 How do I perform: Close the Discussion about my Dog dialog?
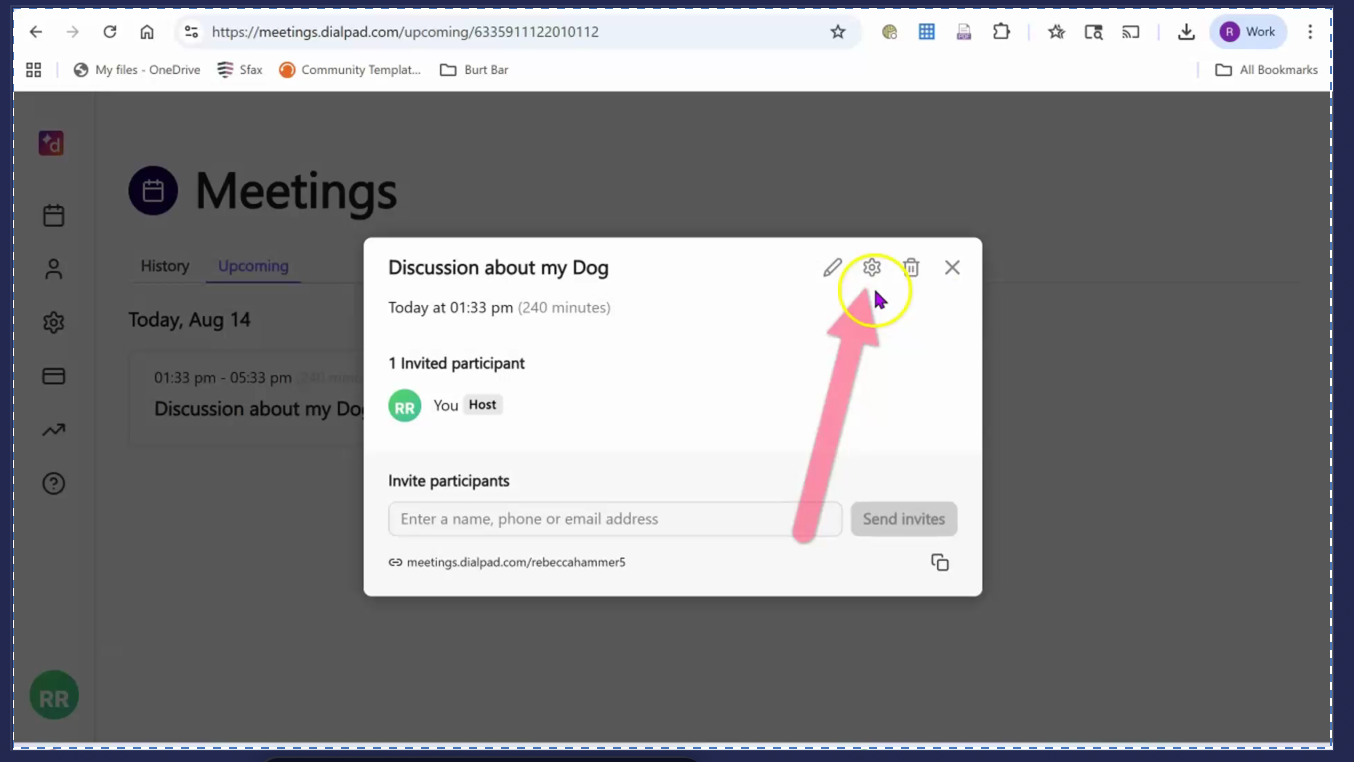pos(952,267)
